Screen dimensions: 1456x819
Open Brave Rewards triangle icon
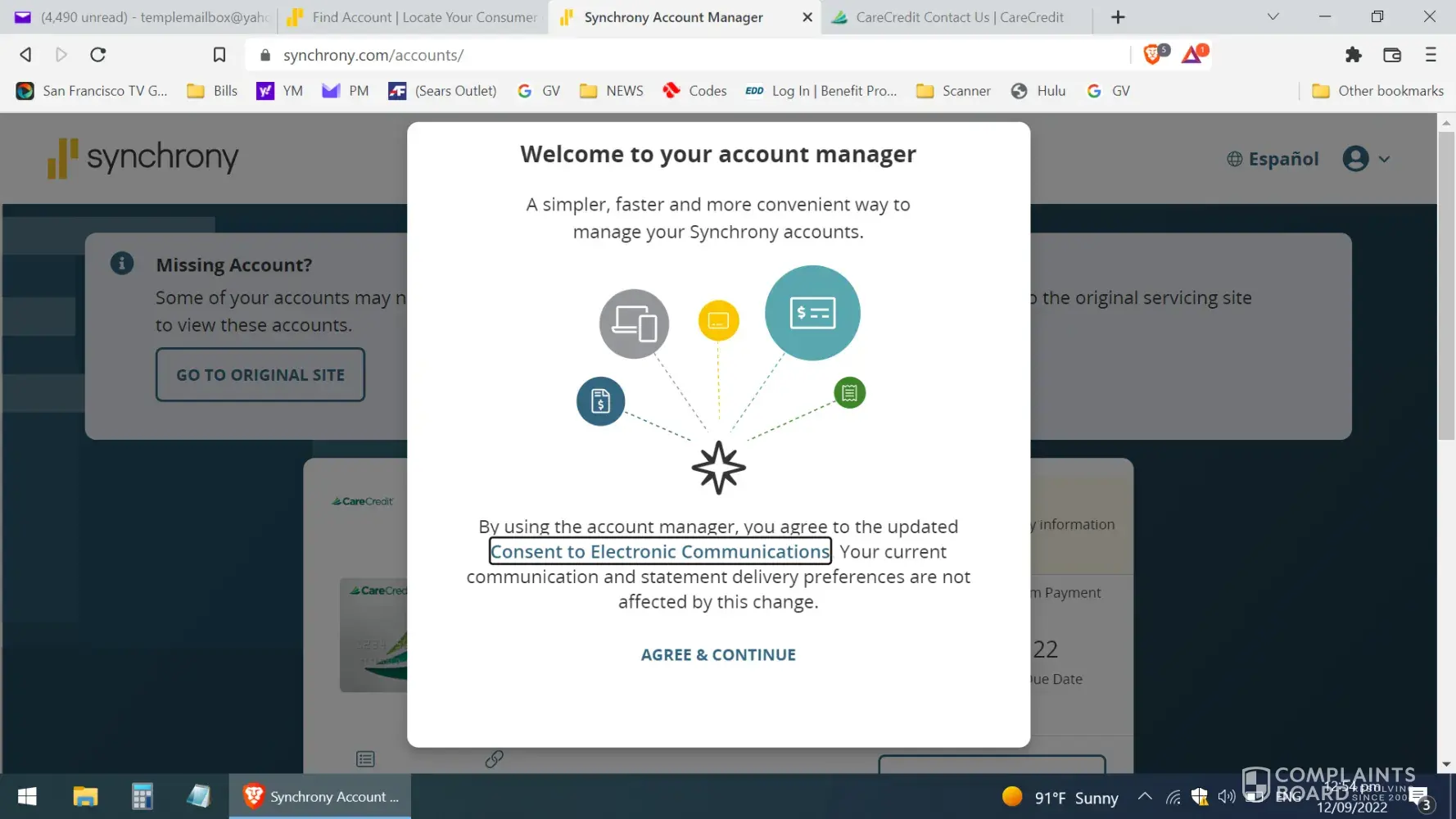[1193, 54]
